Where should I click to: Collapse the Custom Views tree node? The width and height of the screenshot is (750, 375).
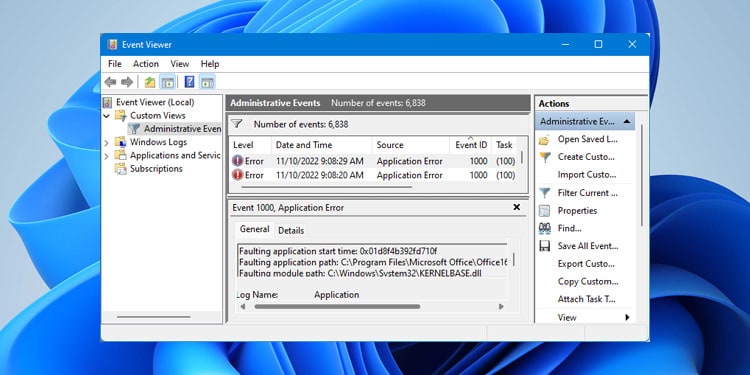pos(107,116)
